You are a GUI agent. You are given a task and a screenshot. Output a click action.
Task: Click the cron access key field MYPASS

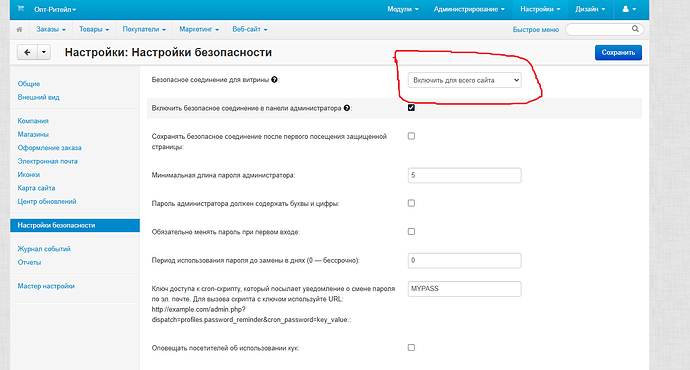tap(464, 289)
